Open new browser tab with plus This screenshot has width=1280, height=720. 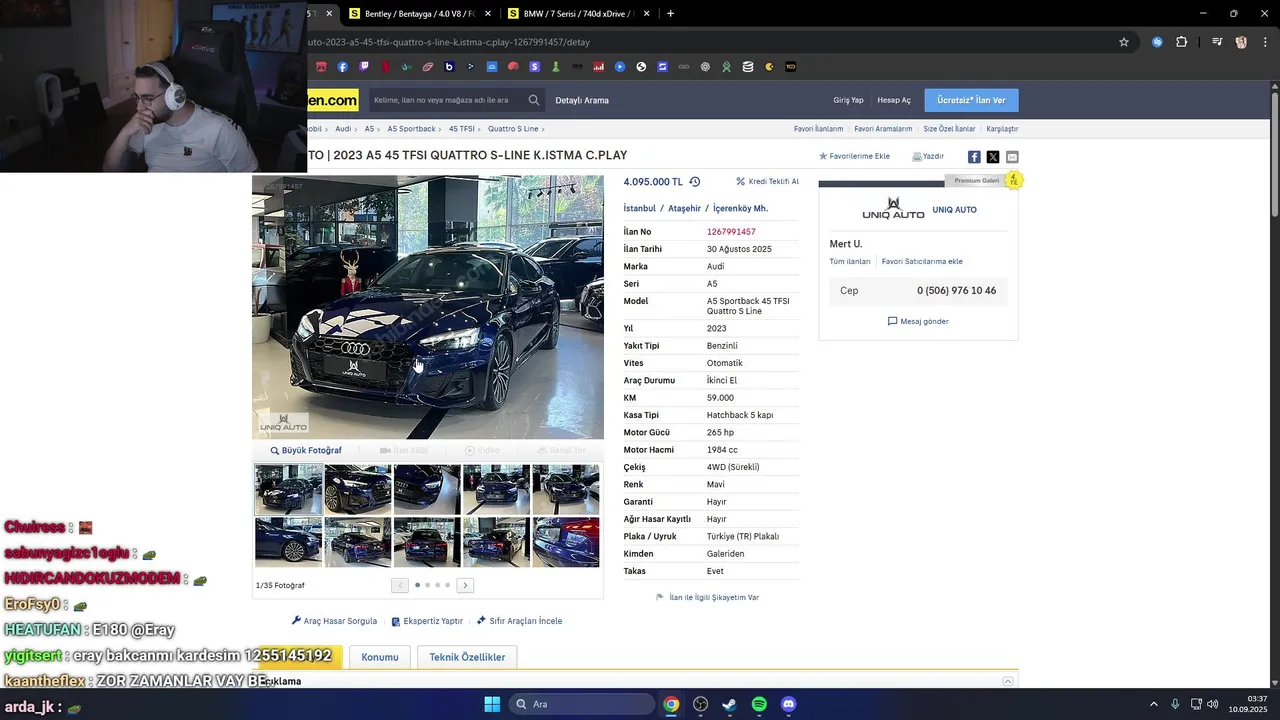pyautogui.click(x=670, y=14)
